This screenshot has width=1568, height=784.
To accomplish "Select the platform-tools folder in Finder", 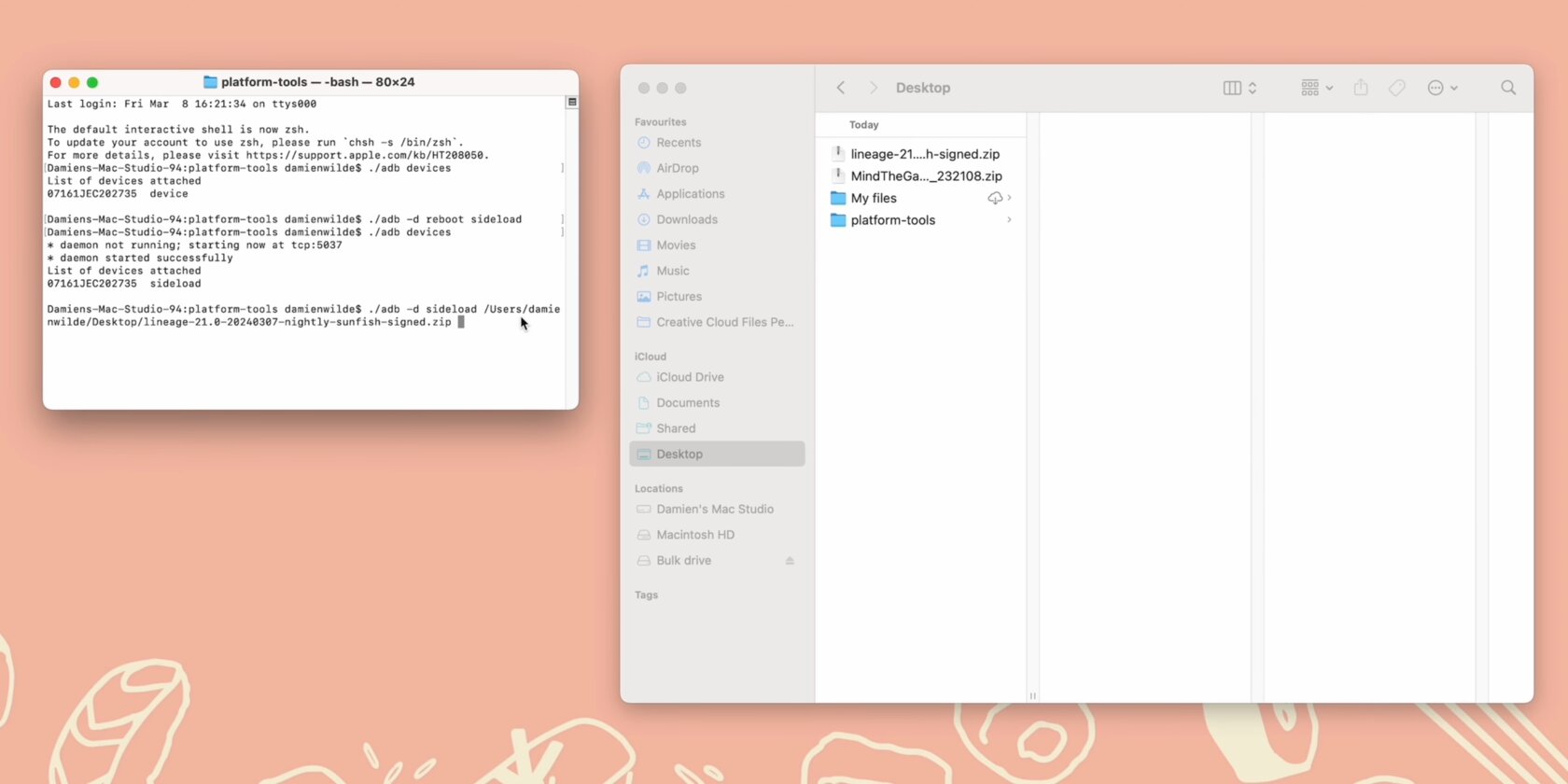I will (x=920, y=220).
